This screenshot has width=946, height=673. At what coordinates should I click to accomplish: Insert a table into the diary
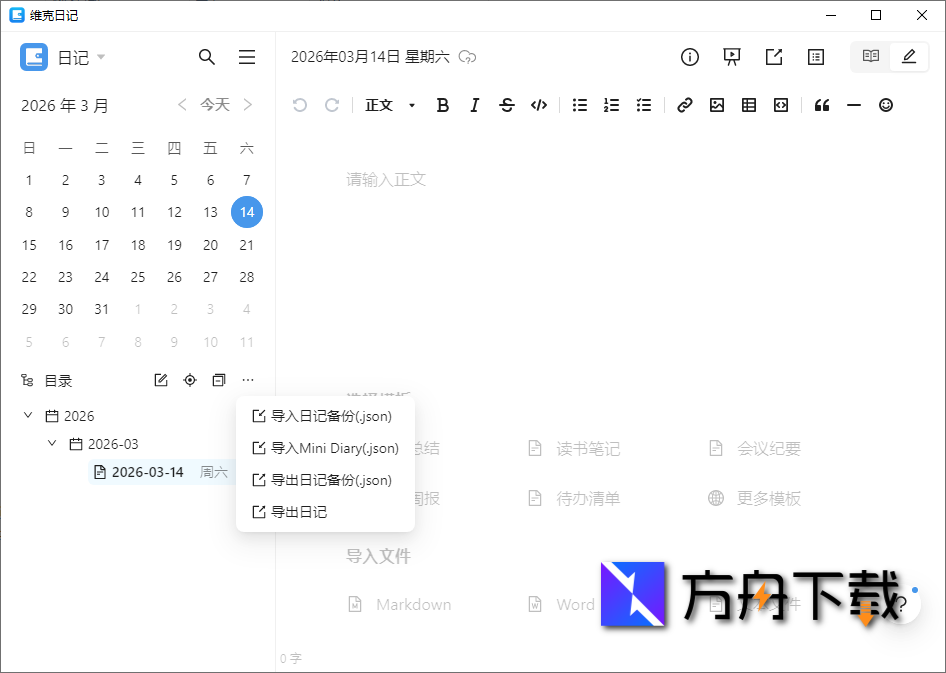point(748,105)
